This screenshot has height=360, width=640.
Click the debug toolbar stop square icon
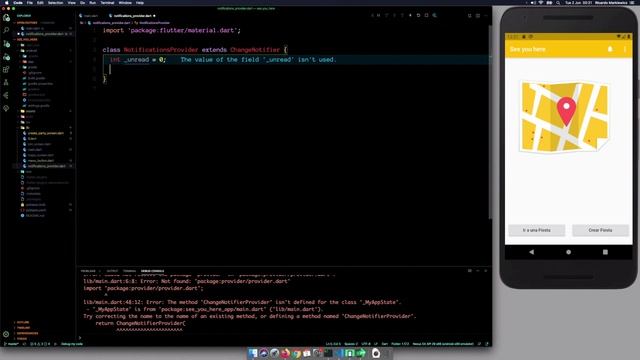[x=427, y=16]
